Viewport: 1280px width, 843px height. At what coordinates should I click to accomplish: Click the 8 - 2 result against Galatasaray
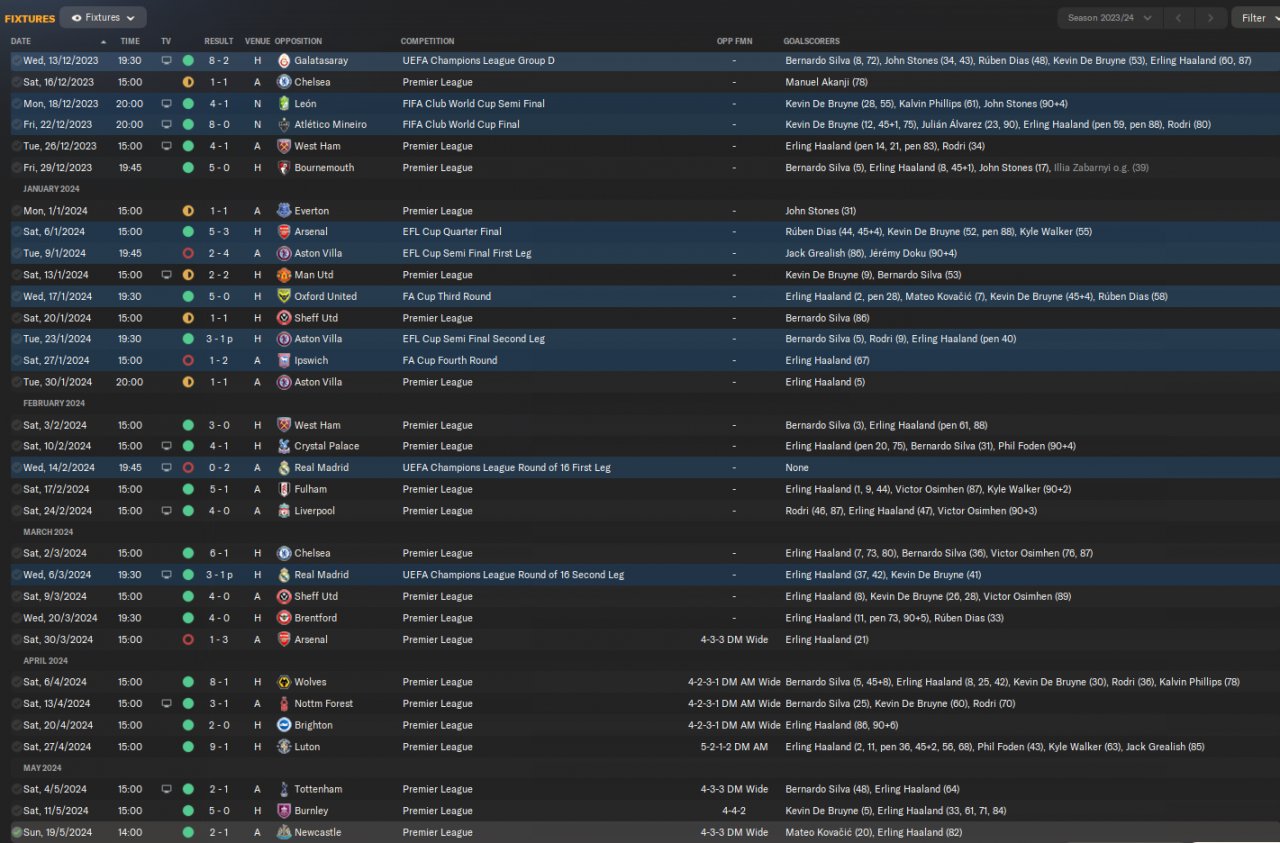[x=219, y=61]
